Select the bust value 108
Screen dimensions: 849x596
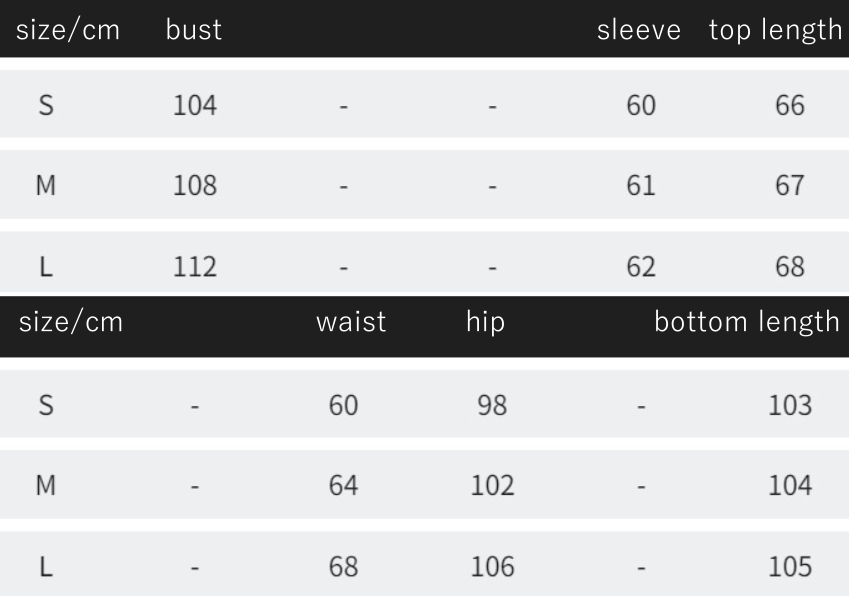[195, 186]
